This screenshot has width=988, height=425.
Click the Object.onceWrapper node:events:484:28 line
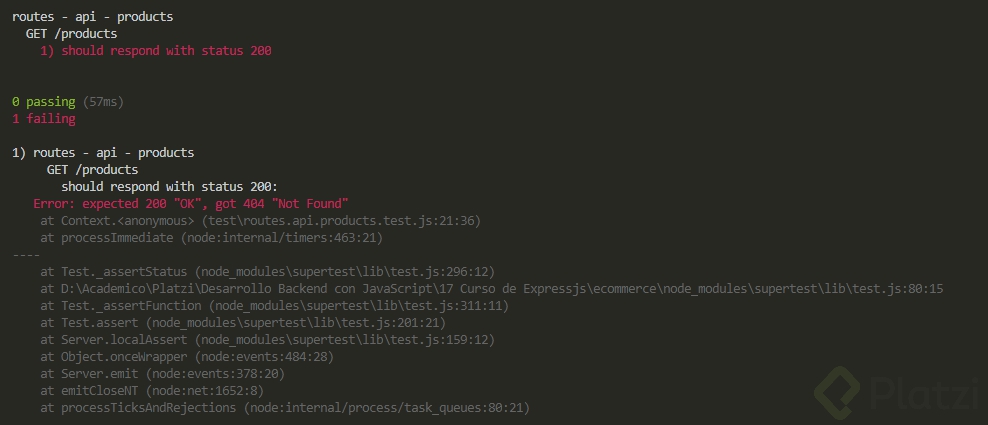click(187, 356)
